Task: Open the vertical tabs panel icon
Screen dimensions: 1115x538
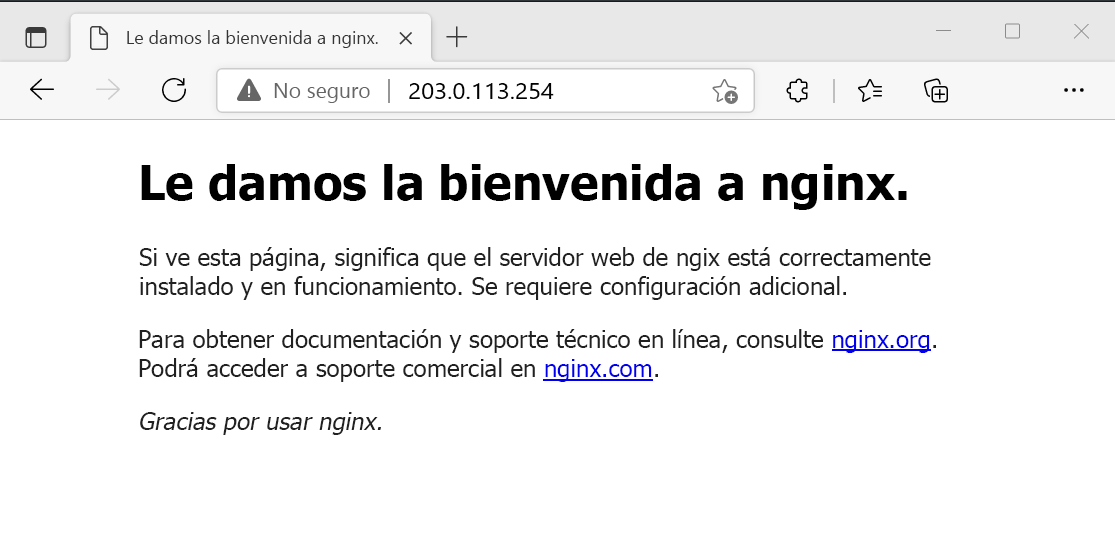Action: (36, 37)
